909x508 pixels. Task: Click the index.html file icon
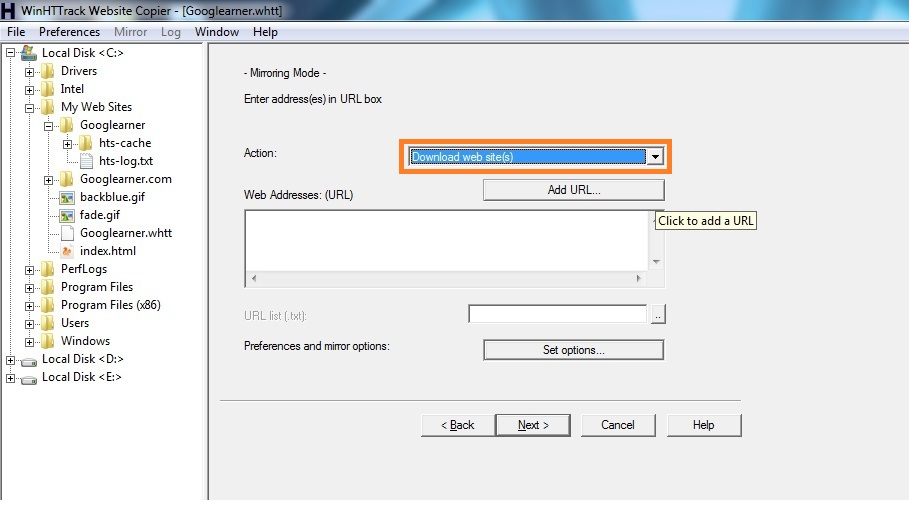(67, 251)
